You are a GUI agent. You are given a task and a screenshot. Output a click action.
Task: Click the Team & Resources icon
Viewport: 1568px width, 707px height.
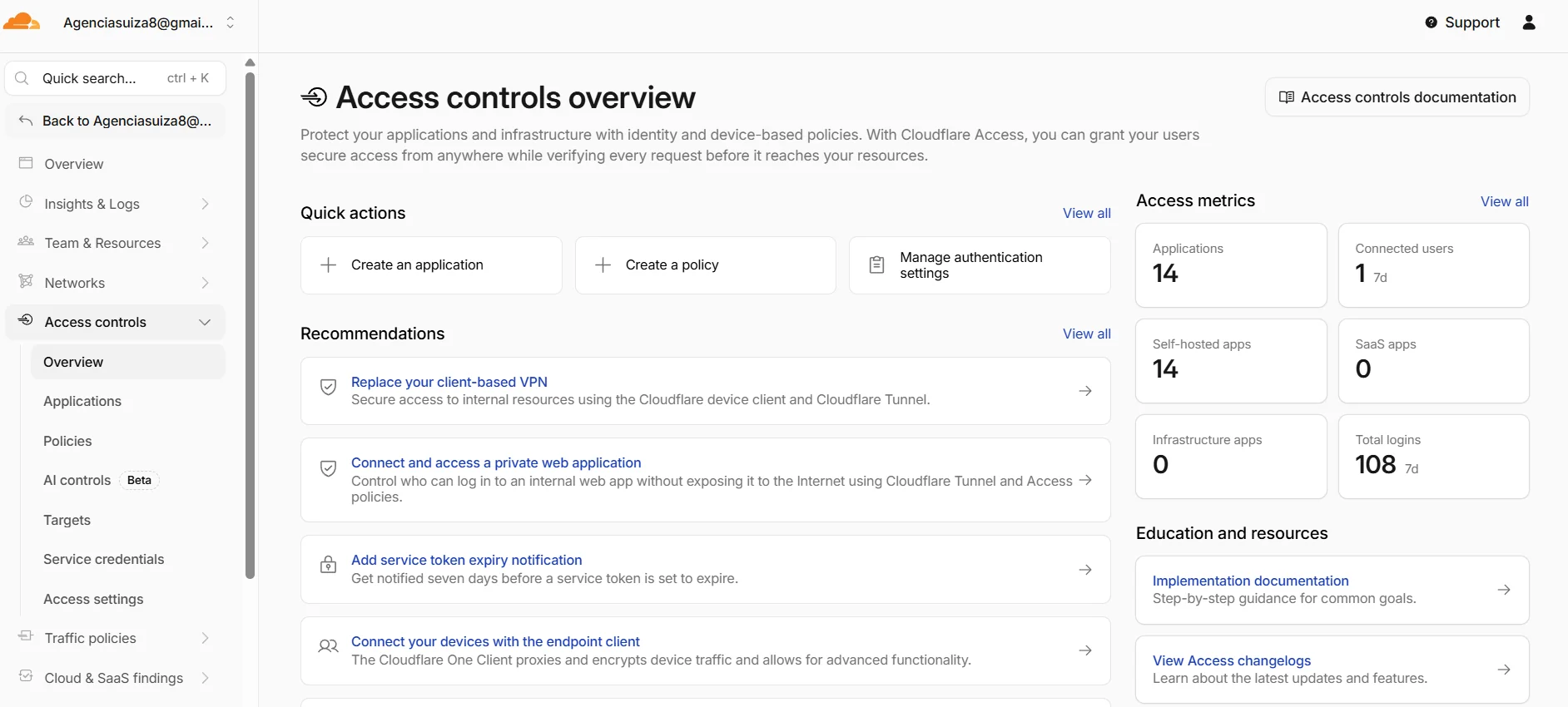[x=26, y=241]
